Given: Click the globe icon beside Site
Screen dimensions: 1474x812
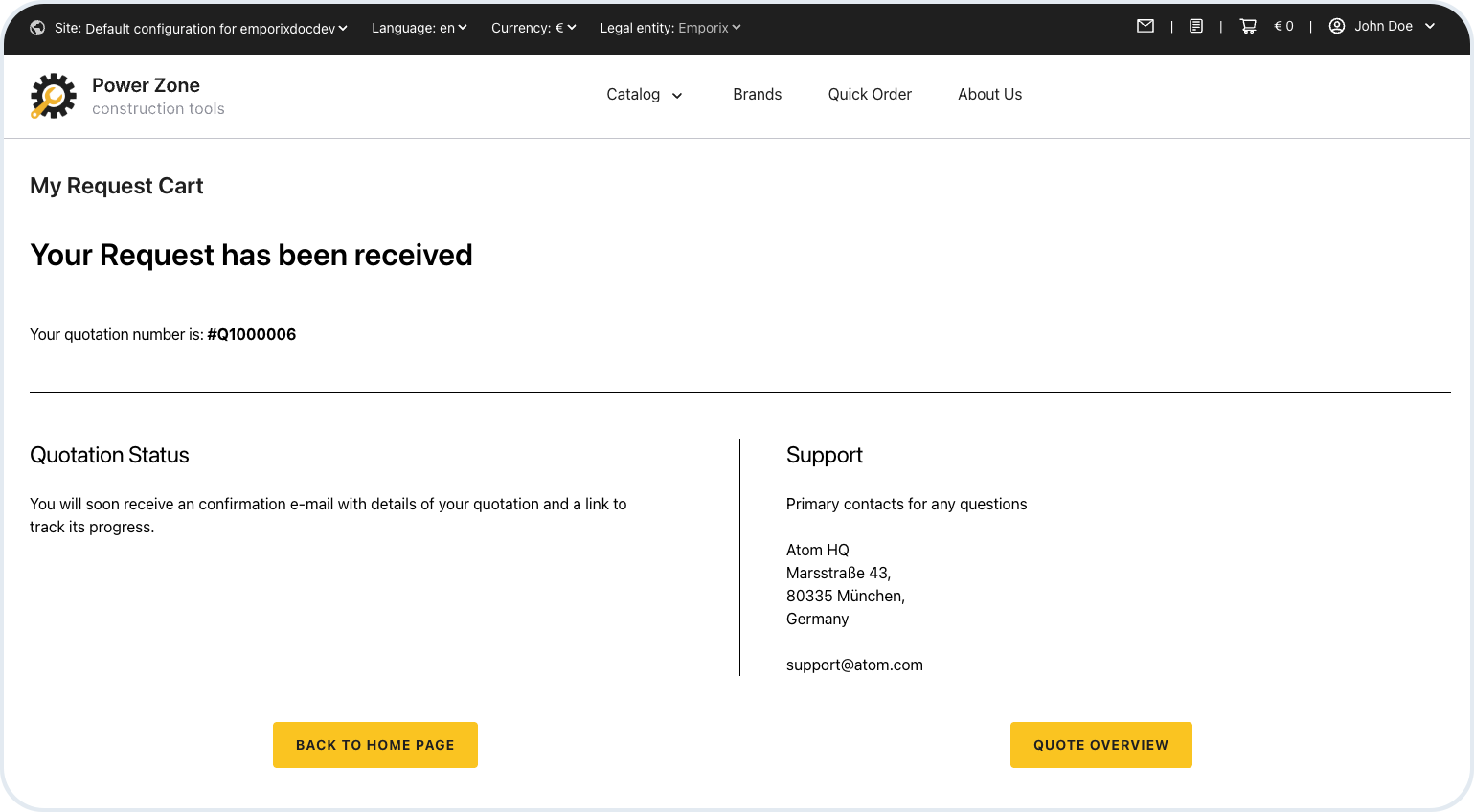Looking at the screenshot, I should [x=37, y=28].
